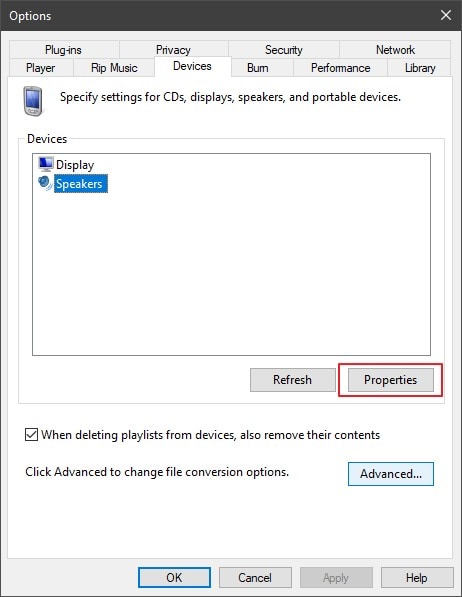Switch to the Player tab
Screen dimensions: 462x597
coord(41,68)
